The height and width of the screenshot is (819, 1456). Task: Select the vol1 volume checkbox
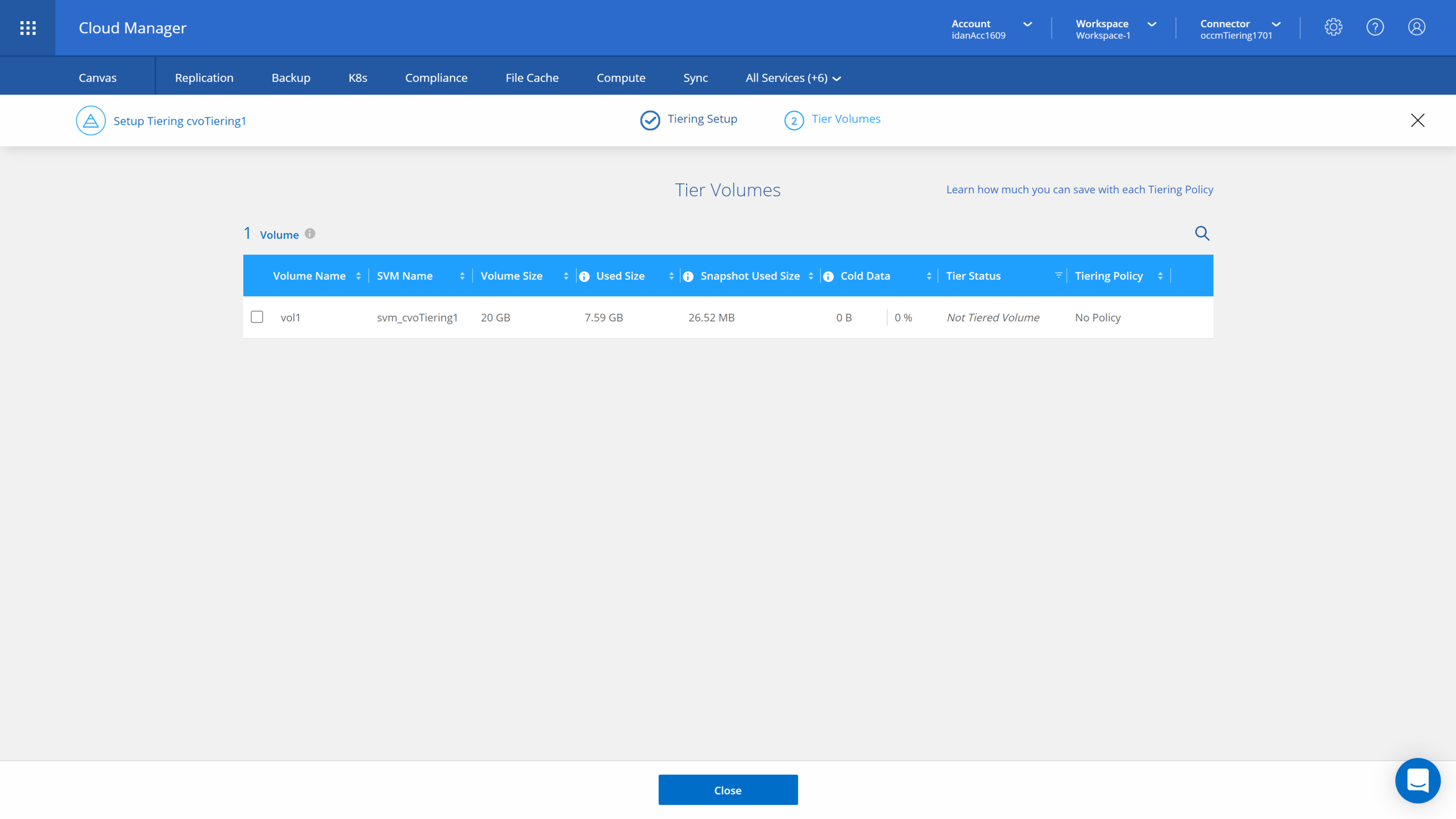(257, 317)
